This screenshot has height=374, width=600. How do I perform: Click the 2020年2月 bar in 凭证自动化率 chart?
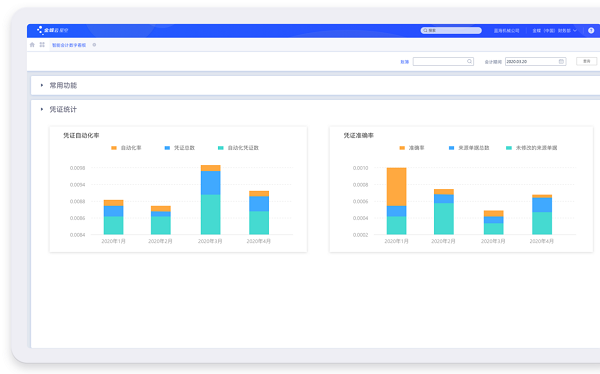click(161, 220)
